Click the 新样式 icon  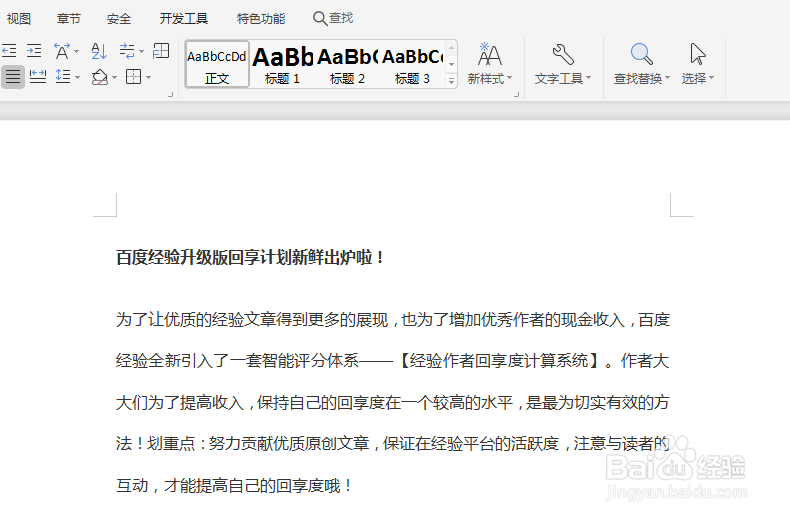[490, 54]
